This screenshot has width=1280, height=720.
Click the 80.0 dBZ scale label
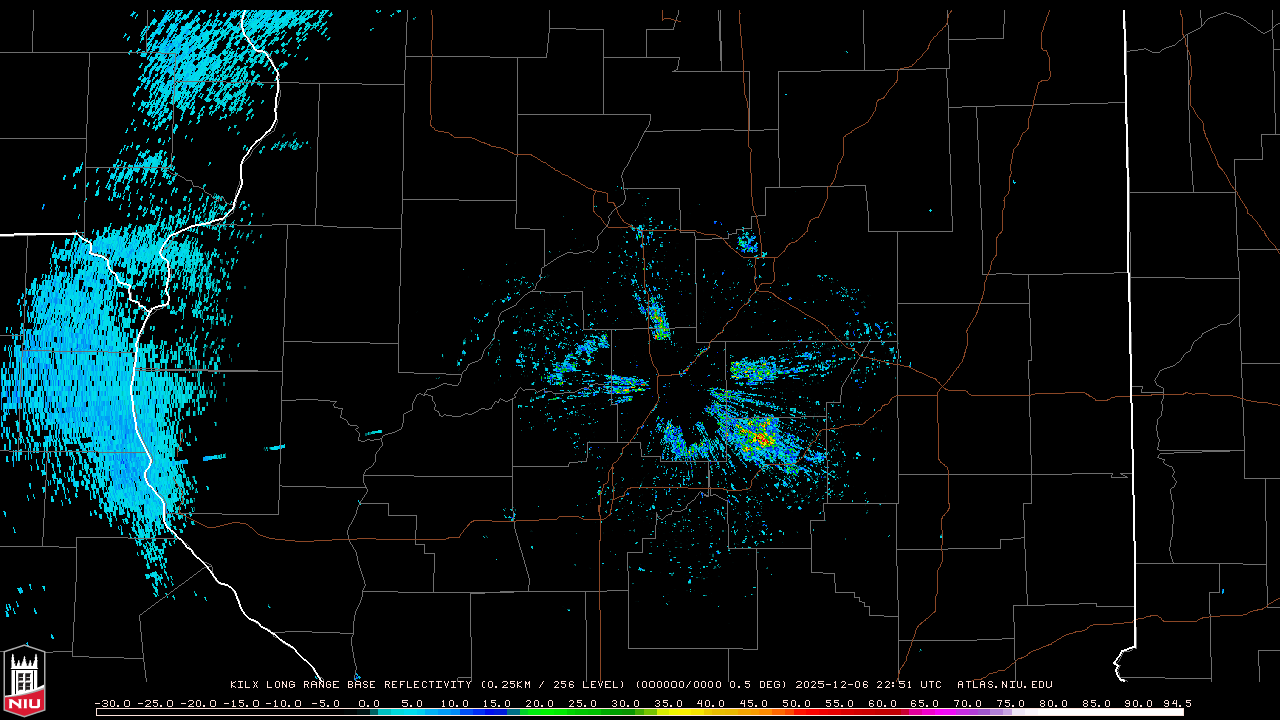(1054, 703)
